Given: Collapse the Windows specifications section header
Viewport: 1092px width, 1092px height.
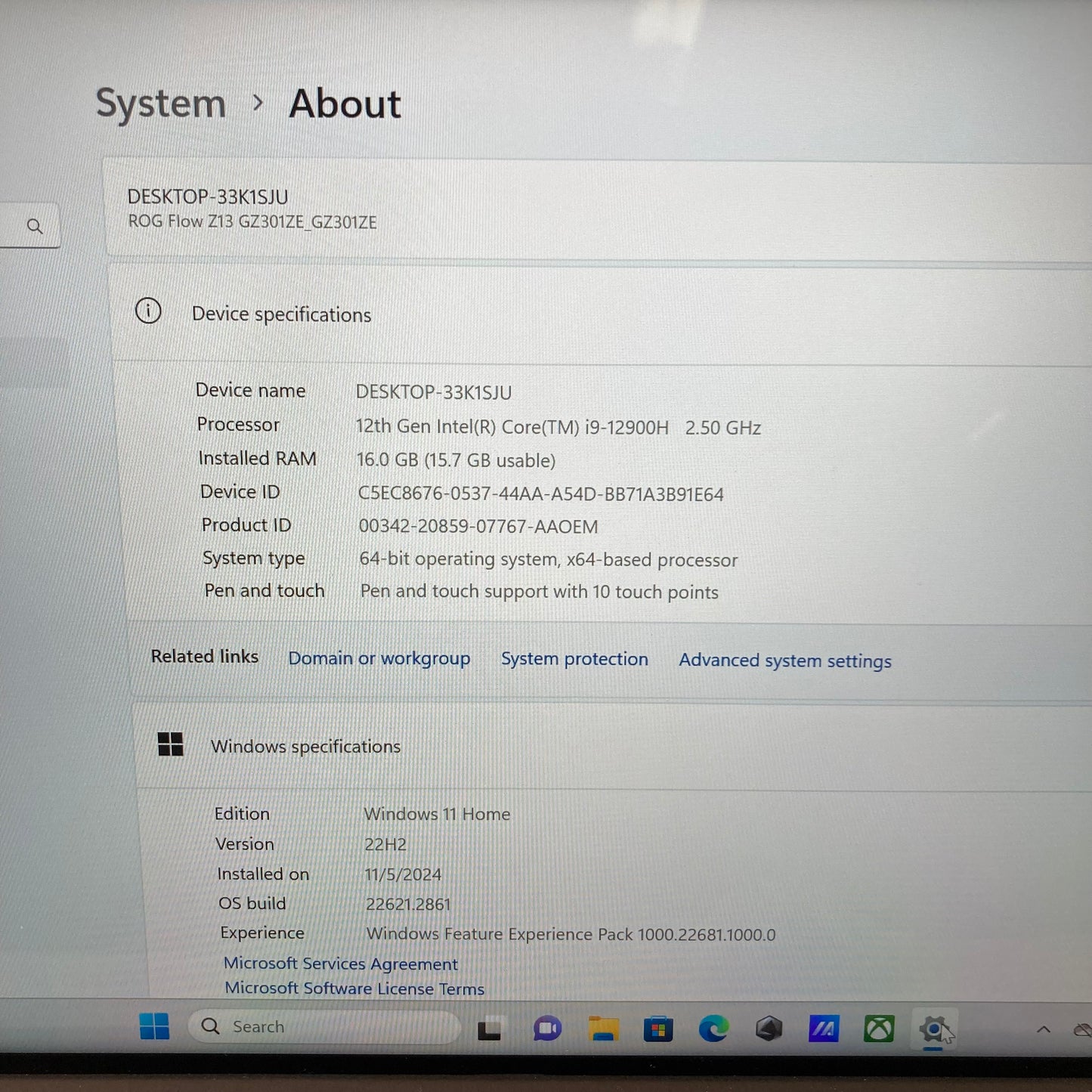Looking at the screenshot, I should pos(612,747).
